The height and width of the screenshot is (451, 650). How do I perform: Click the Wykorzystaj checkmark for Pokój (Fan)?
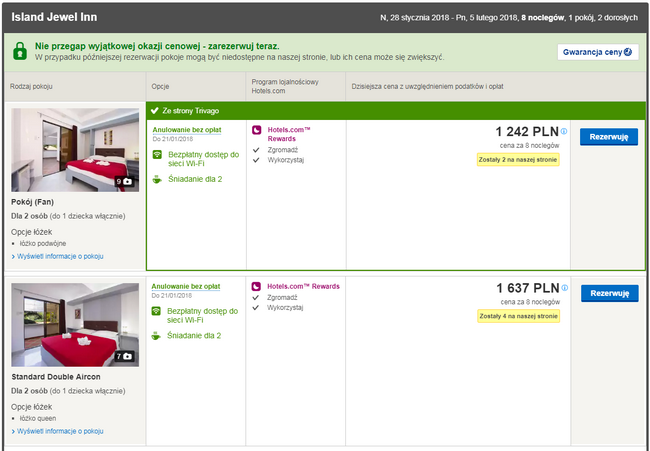[257, 159]
